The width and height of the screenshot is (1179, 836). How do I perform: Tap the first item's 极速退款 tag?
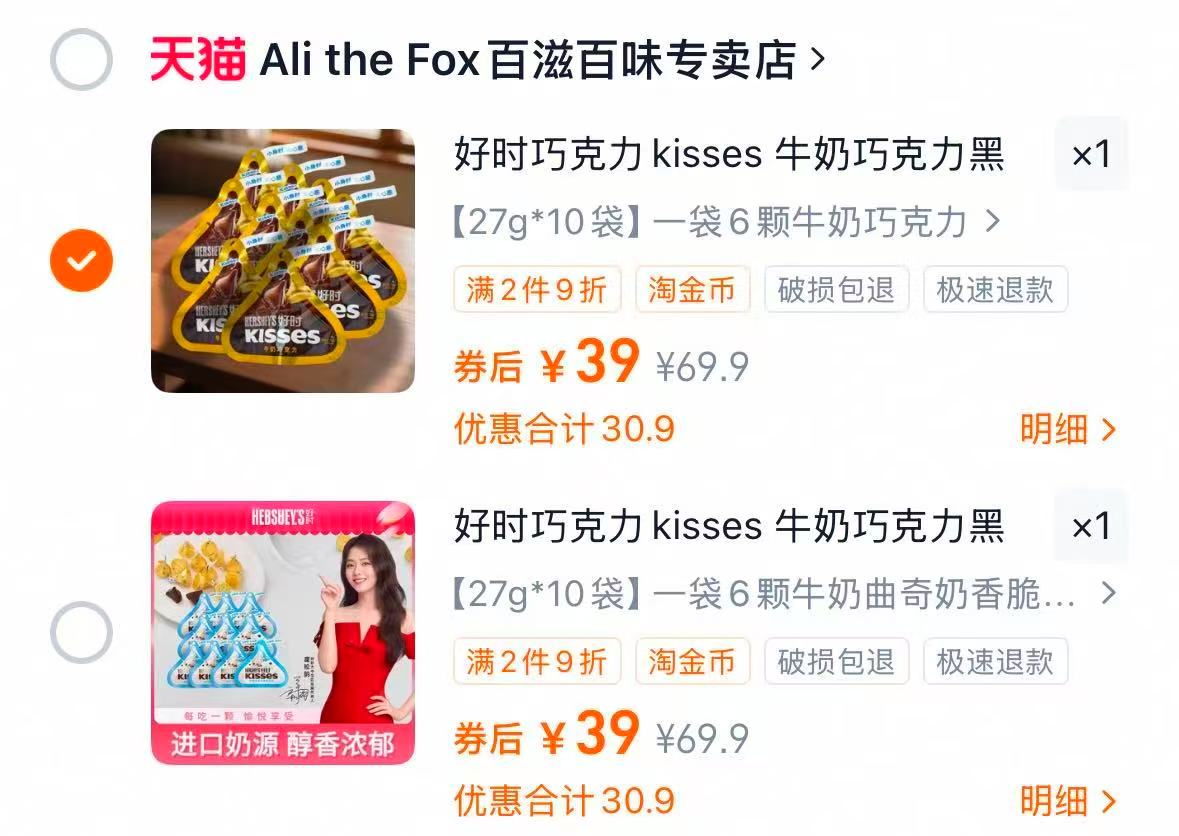[996, 289]
